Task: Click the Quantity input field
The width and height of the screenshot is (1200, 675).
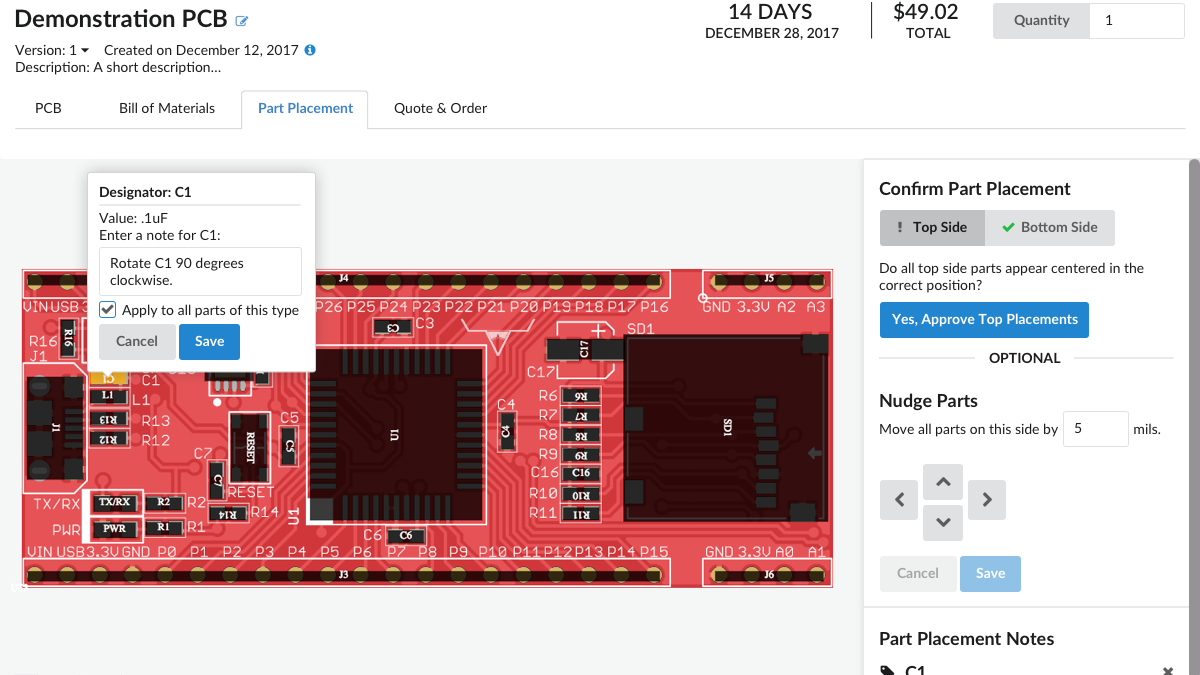Action: point(1137,20)
